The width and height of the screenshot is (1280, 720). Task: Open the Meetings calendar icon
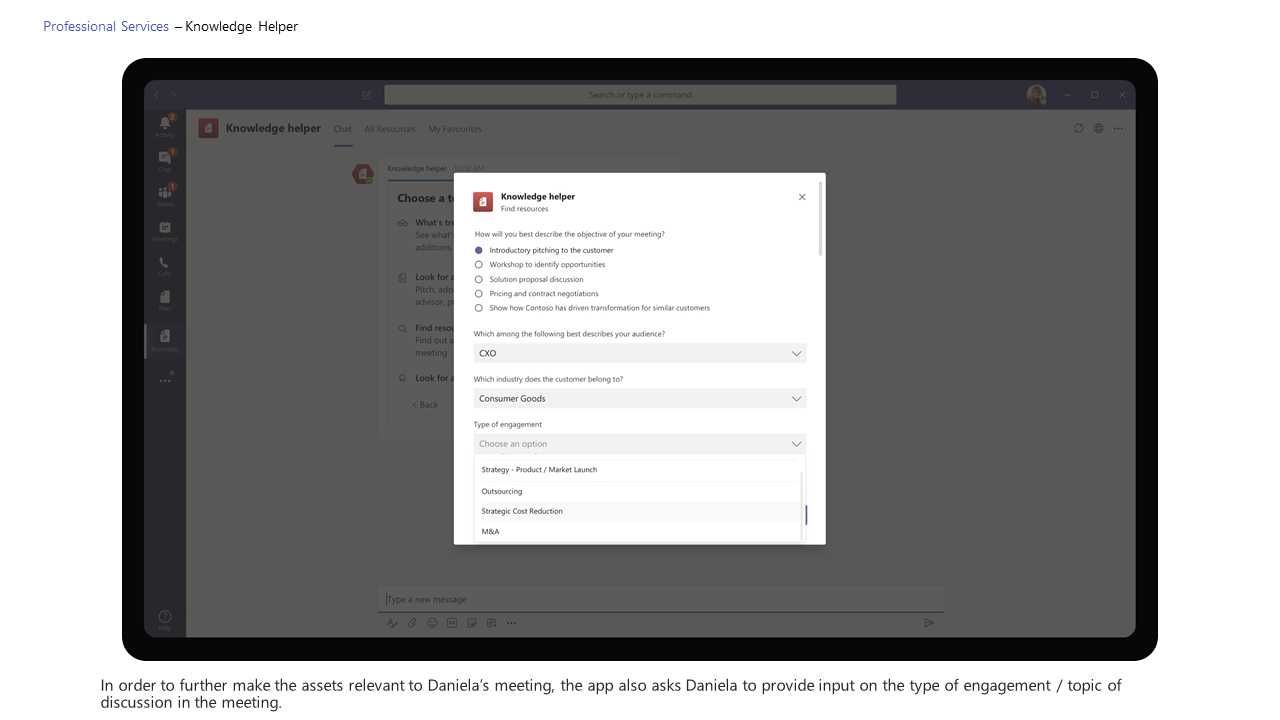[x=165, y=230]
